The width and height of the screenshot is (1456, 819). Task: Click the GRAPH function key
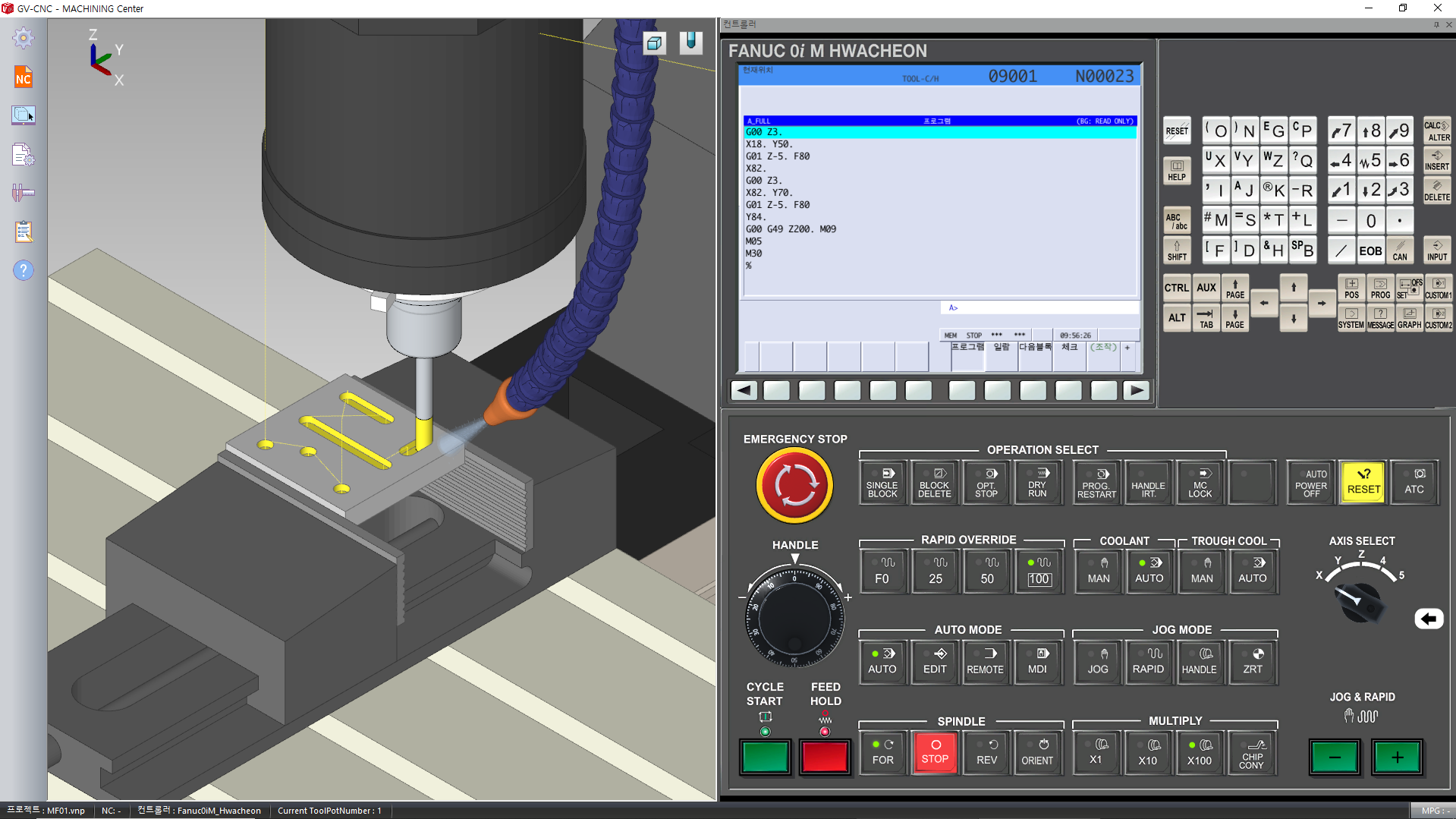[x=1410, y=318]
